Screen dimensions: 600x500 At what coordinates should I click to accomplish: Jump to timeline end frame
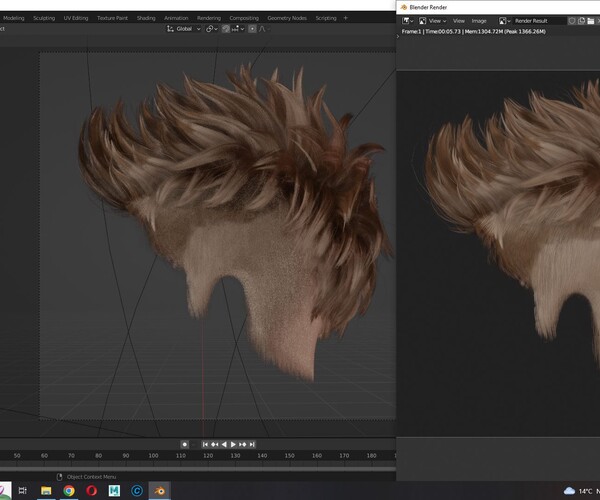tap(252, 444)
